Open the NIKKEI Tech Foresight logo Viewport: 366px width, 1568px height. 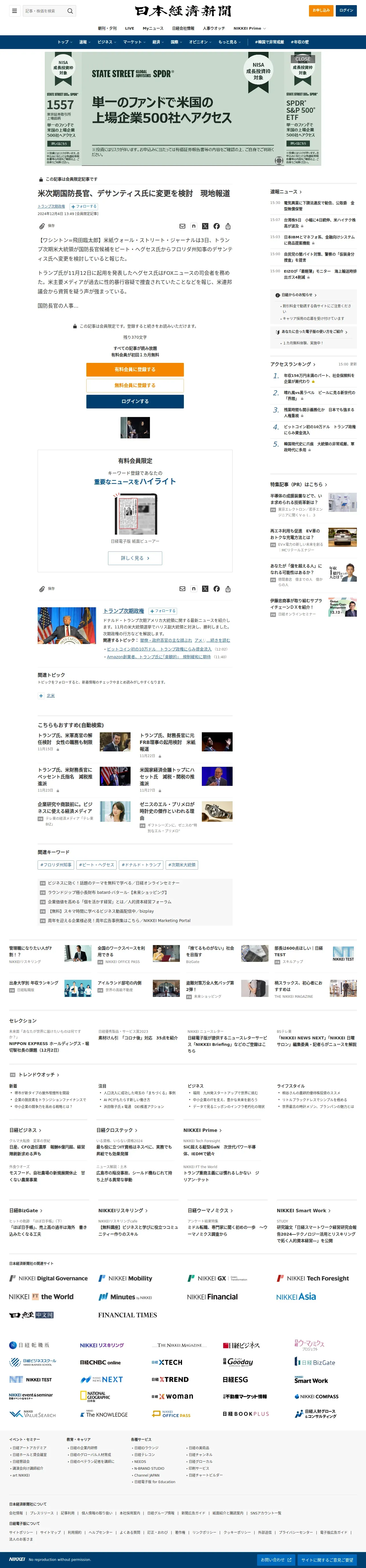pyautogui.click(x=313, y=1278)
